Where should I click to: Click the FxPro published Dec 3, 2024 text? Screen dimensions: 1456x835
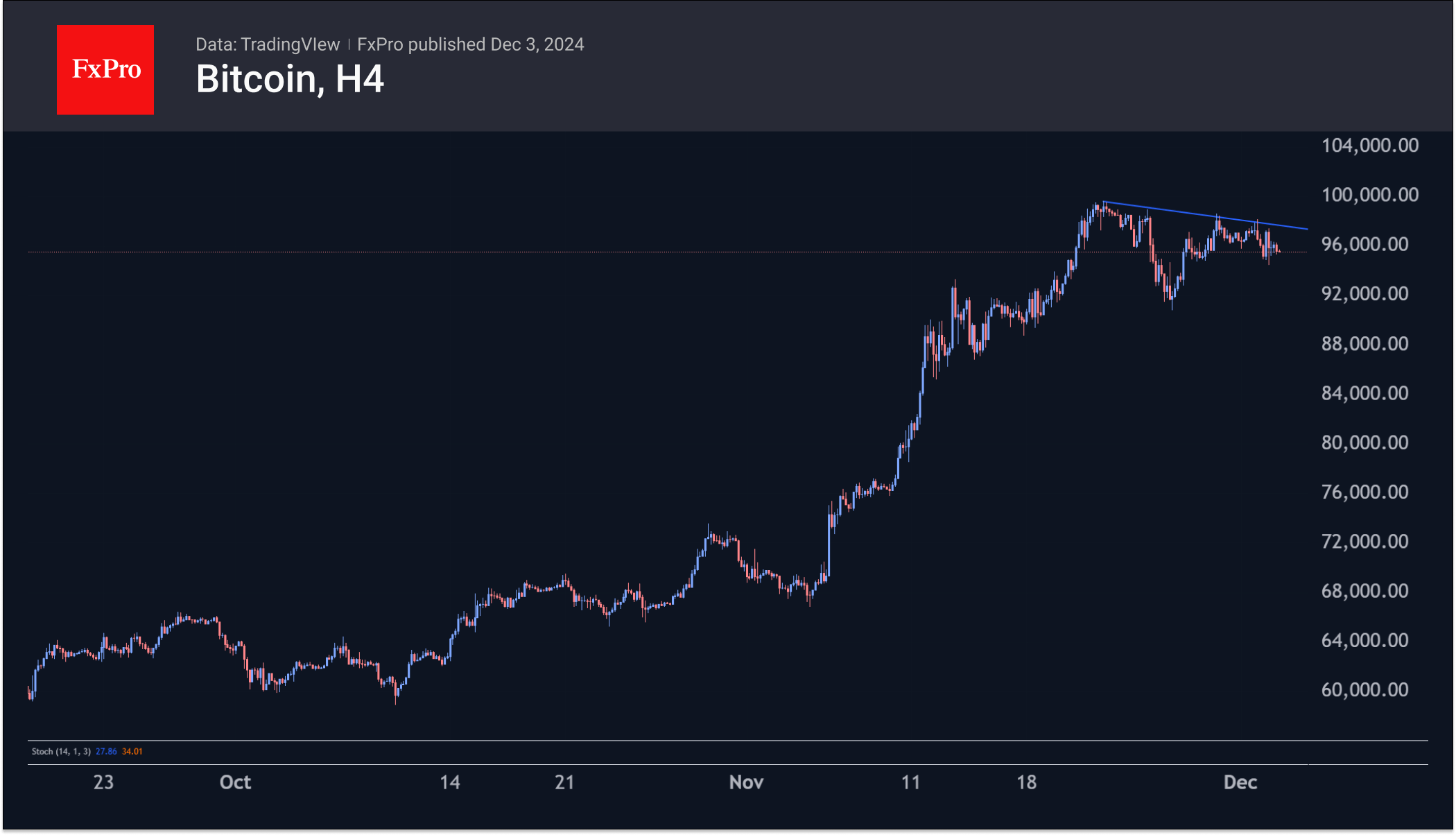pos(470,44)
